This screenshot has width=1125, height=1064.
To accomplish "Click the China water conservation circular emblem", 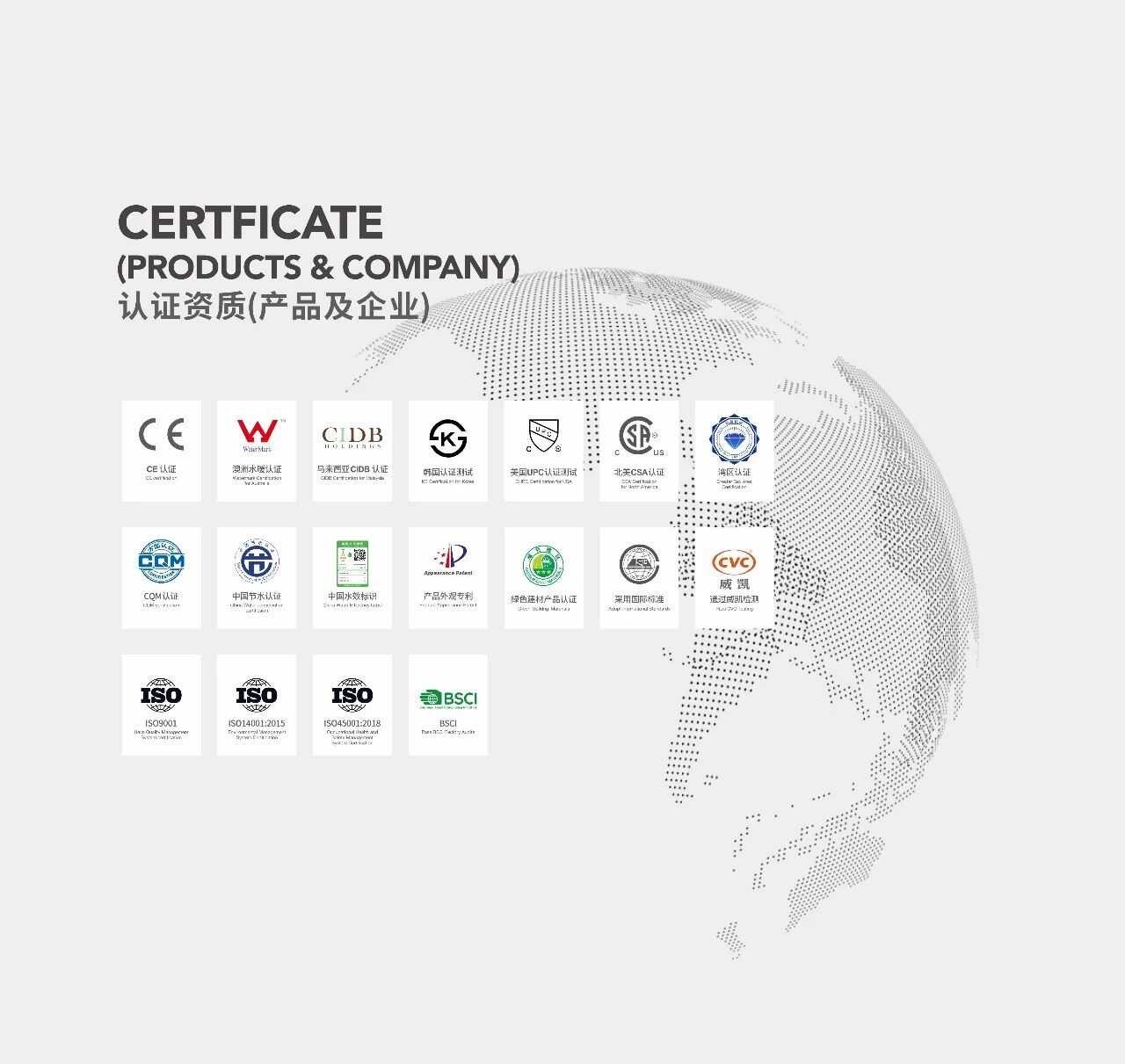I will (257, 562).
